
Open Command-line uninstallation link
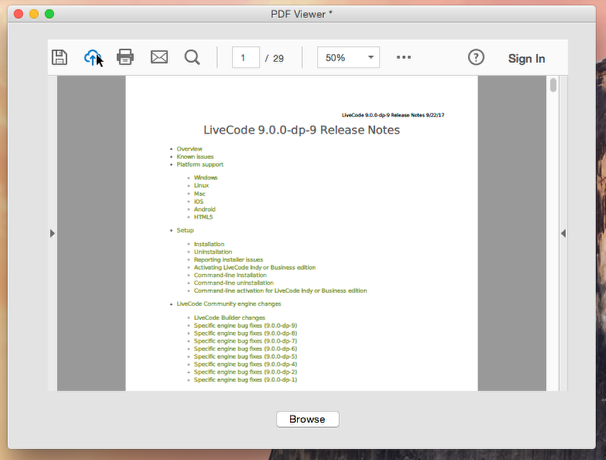pos(234,283)
